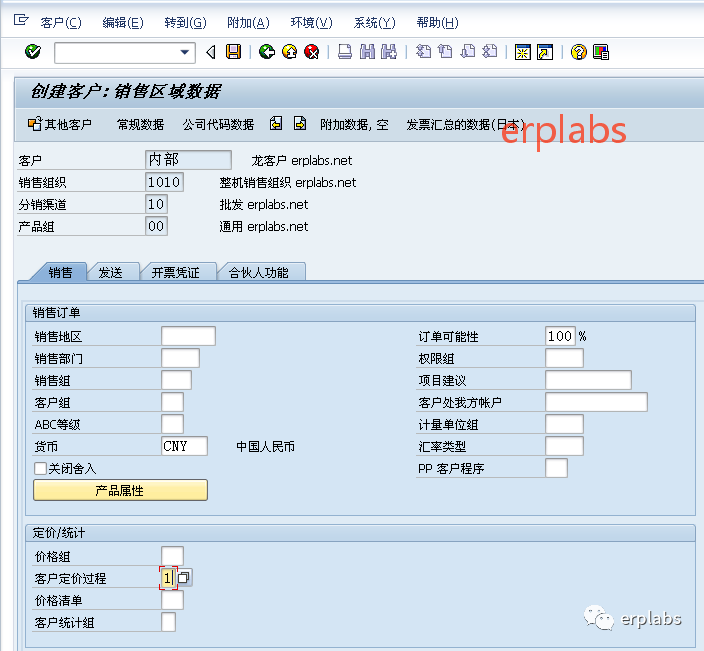
Task: Click the next tab page icon
Action: click(x=299, y=123)
